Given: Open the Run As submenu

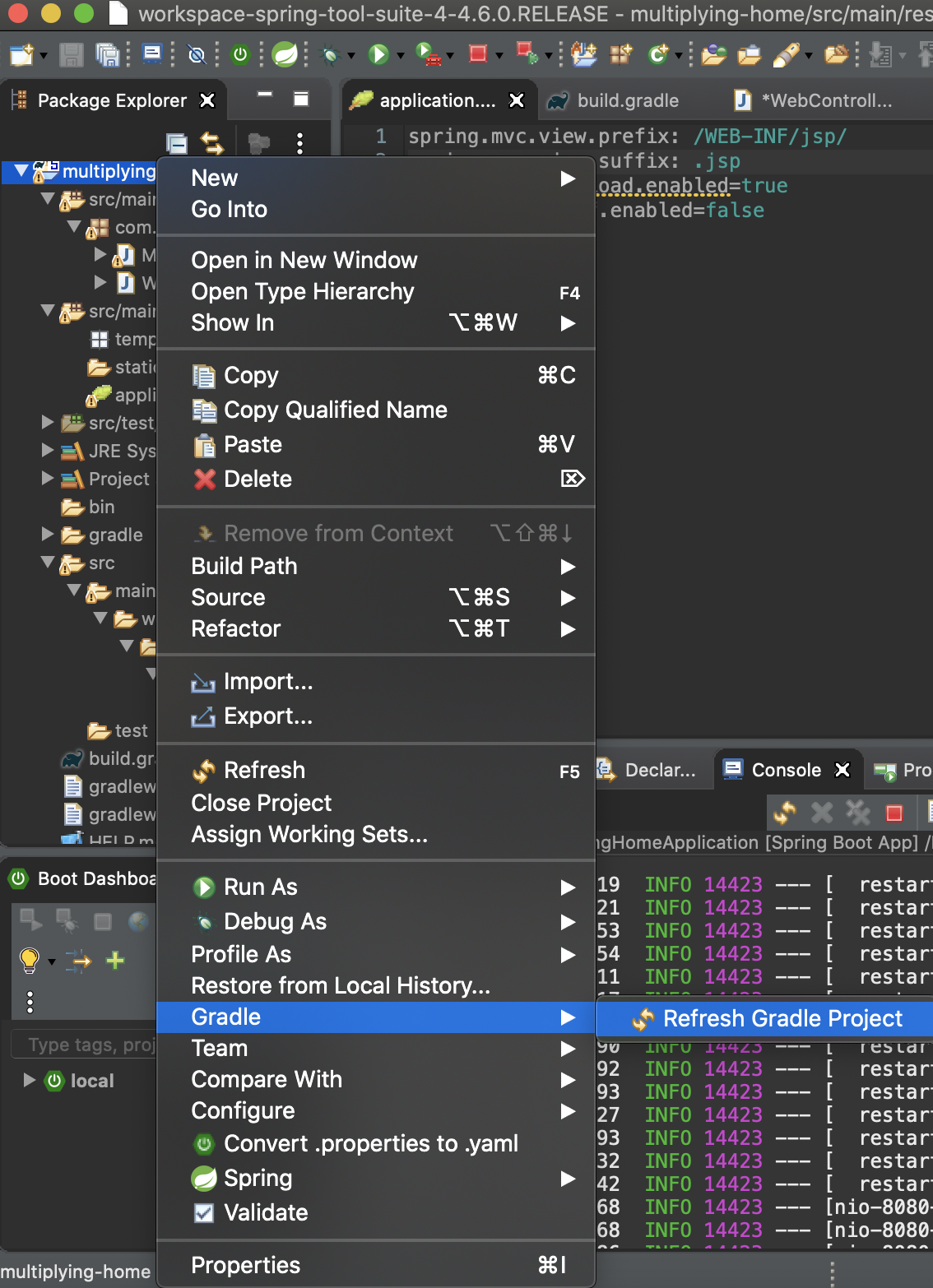Looking at the screenshot, I should (376, 887).
